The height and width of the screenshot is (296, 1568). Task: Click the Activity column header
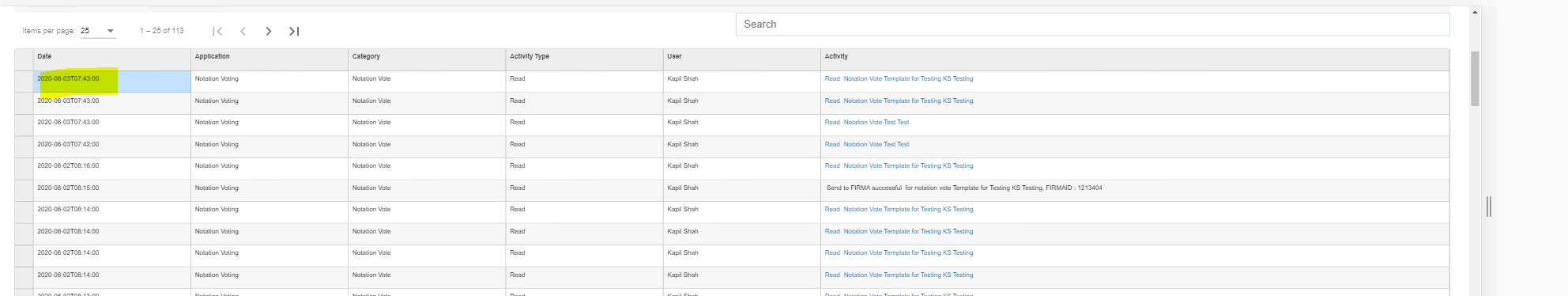[x=836, y=56]
